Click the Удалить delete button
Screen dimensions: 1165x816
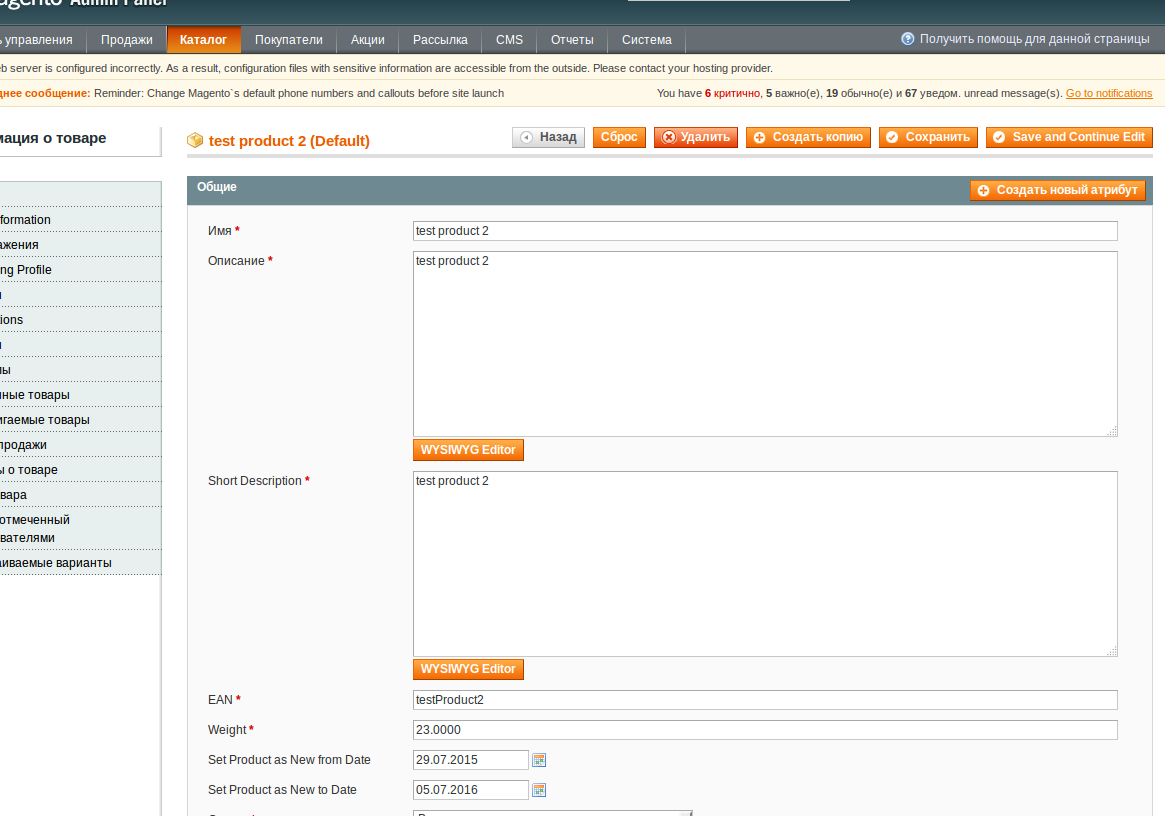(695, 137)
